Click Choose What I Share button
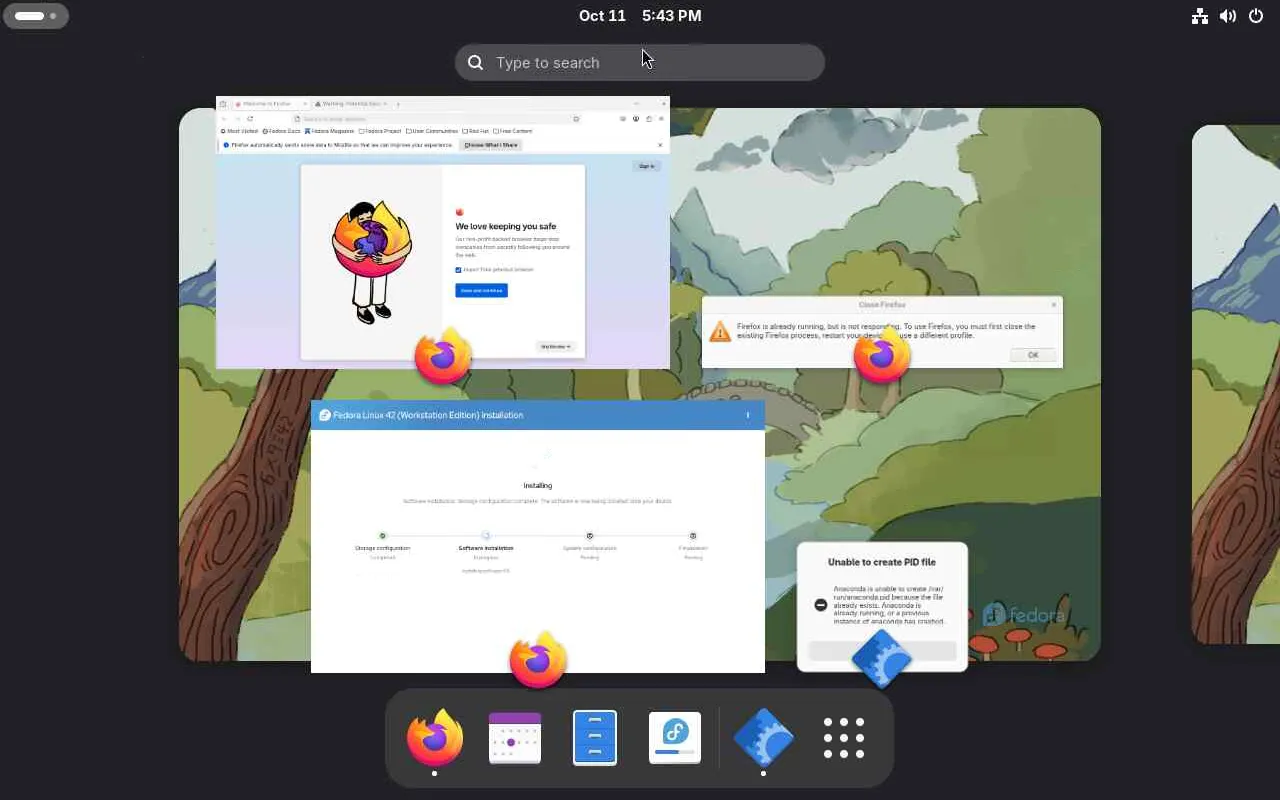This screenshot has width=1280, height=800. pyautogui.click(x=491, y=145)
